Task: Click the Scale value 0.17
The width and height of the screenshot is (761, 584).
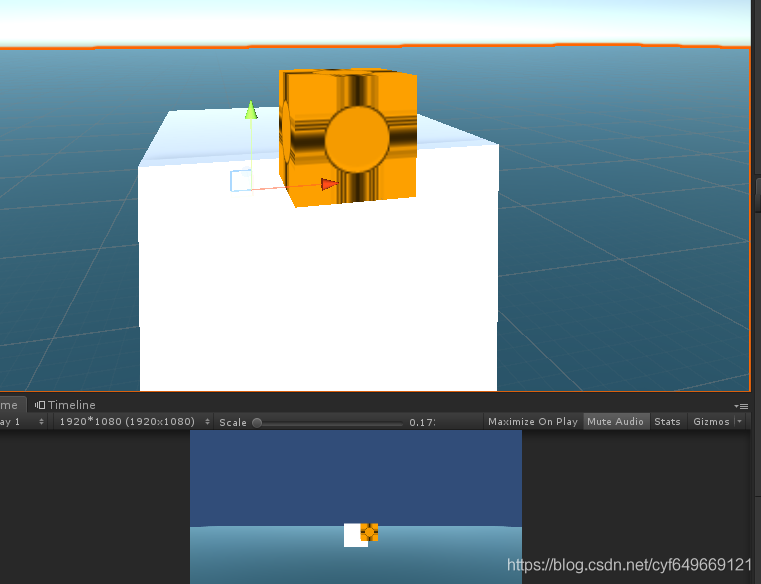Action: (x=421, y=422)
